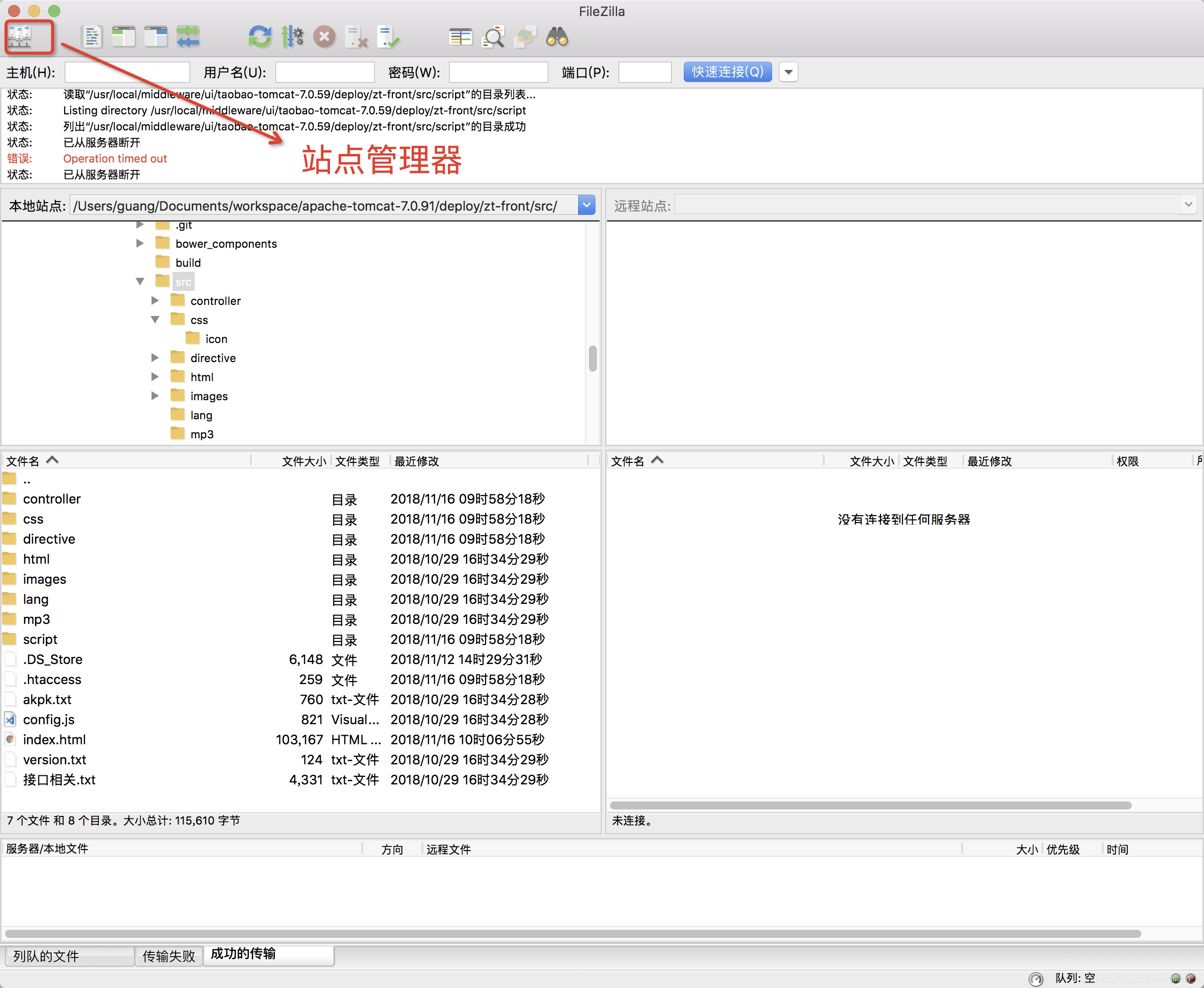The height and width of the screenshot is (988, 1204).
Task: Switch to the 传输失败 tab
Action: pyautogui.click(x=169, y=955)
